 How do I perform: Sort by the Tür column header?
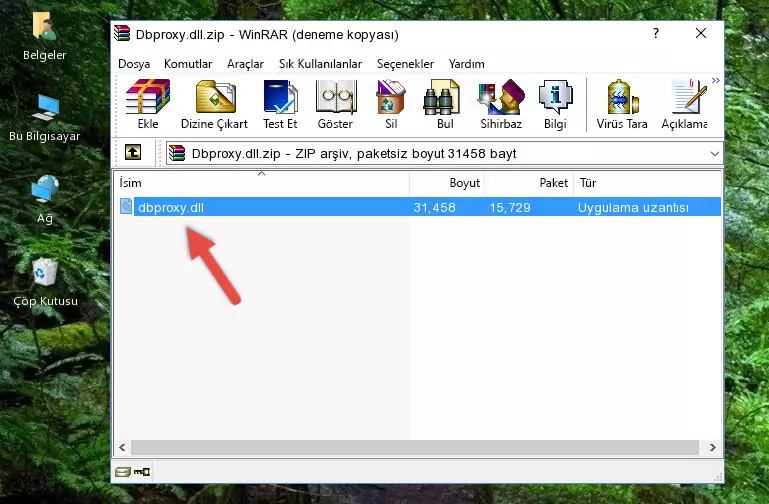[647, 183]
